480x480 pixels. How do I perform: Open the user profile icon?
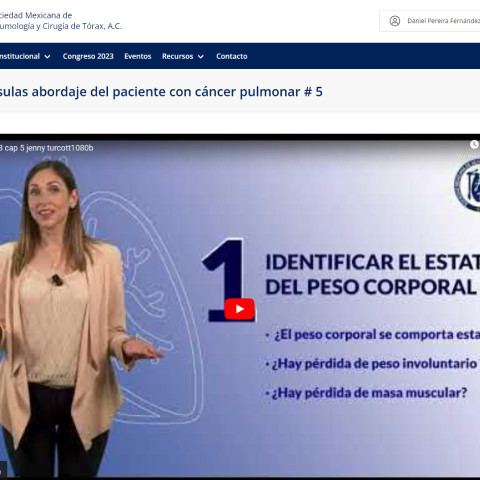tap(395, 21)
